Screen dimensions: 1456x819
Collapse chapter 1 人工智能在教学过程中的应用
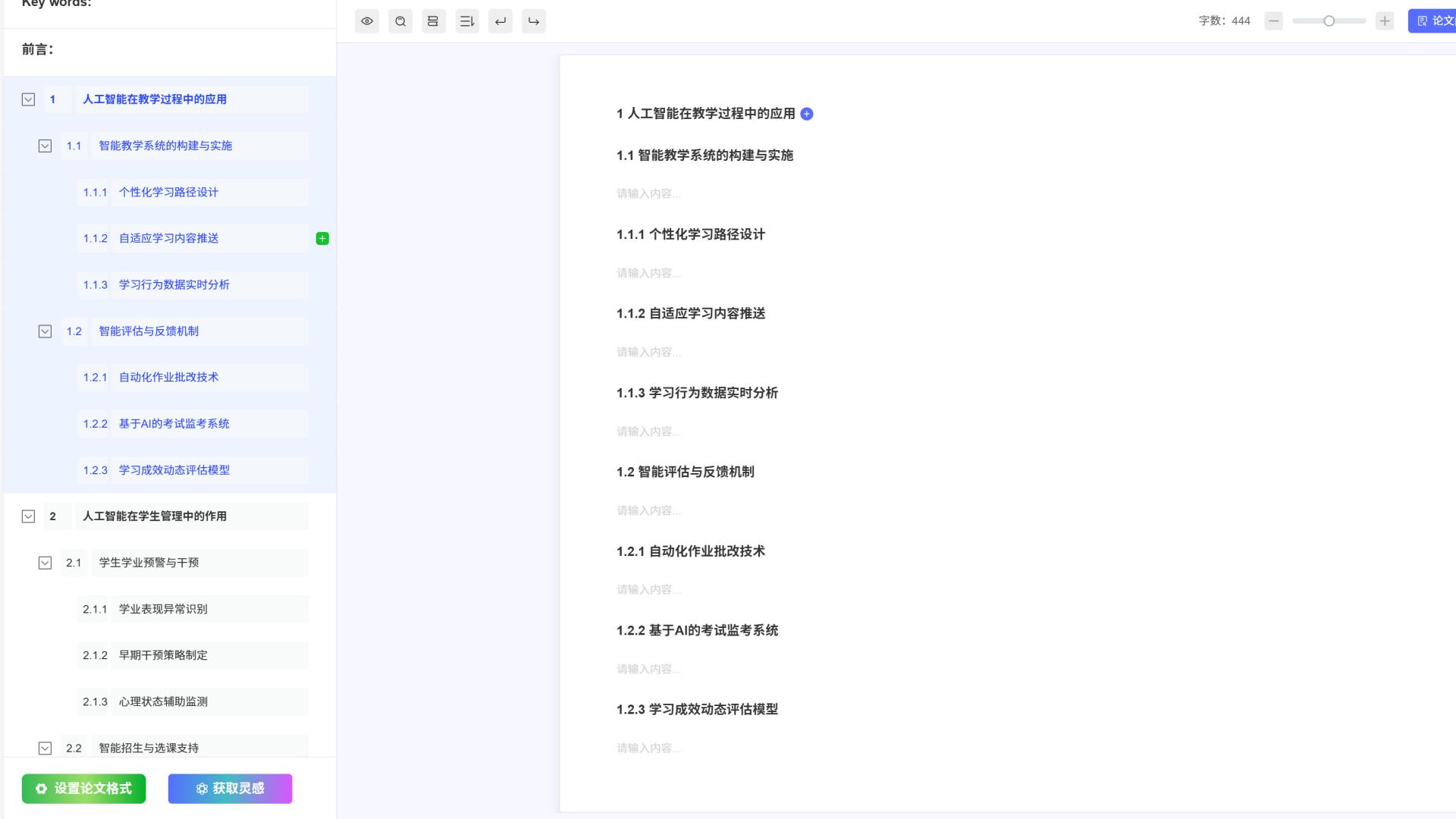pos(28,99)
